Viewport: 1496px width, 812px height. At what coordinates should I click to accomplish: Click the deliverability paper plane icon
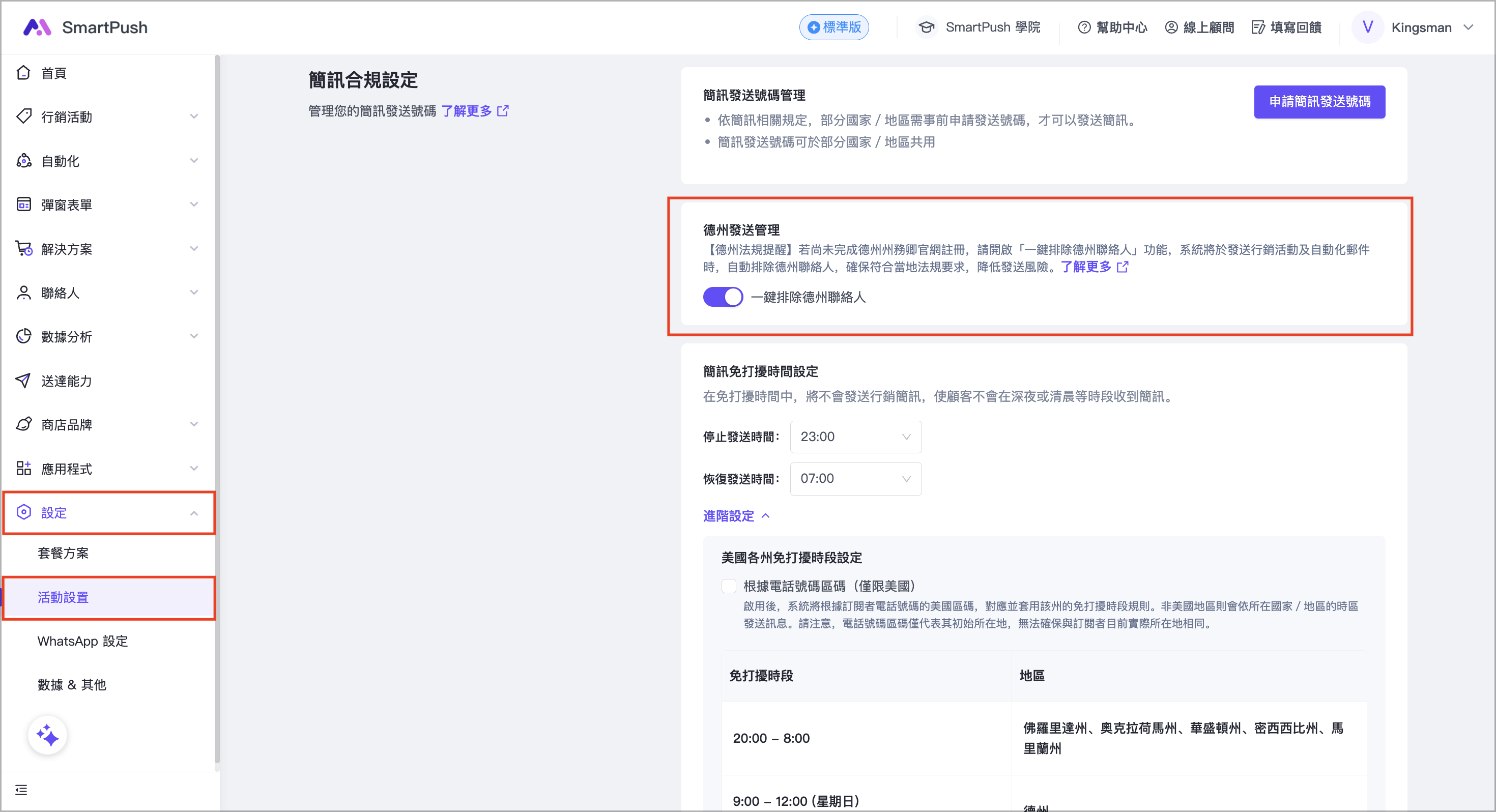pyautogui.click(x=23, y=381)
